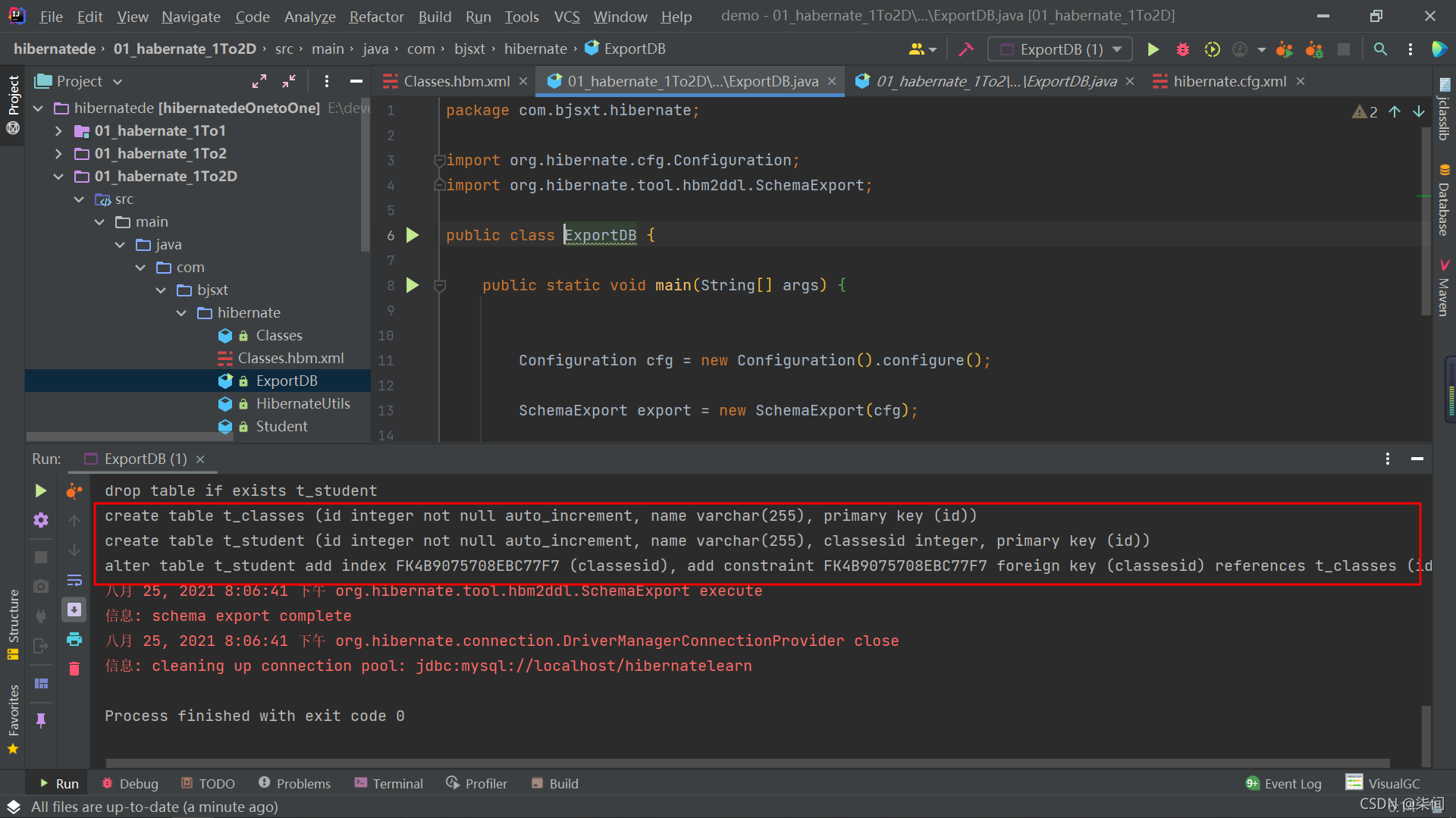Screen dimensions: 1456x818
Task: Print the console output
Action: click(74, 639)
